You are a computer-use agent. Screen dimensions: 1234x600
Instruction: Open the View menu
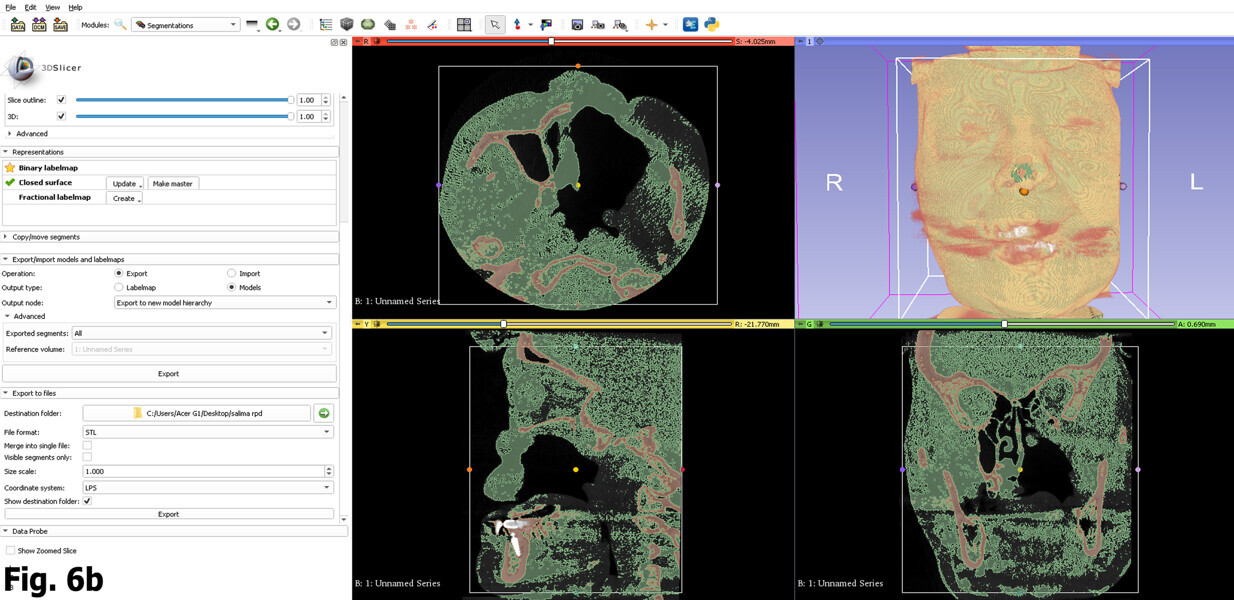pyautogui.click(x=52, y=7)
